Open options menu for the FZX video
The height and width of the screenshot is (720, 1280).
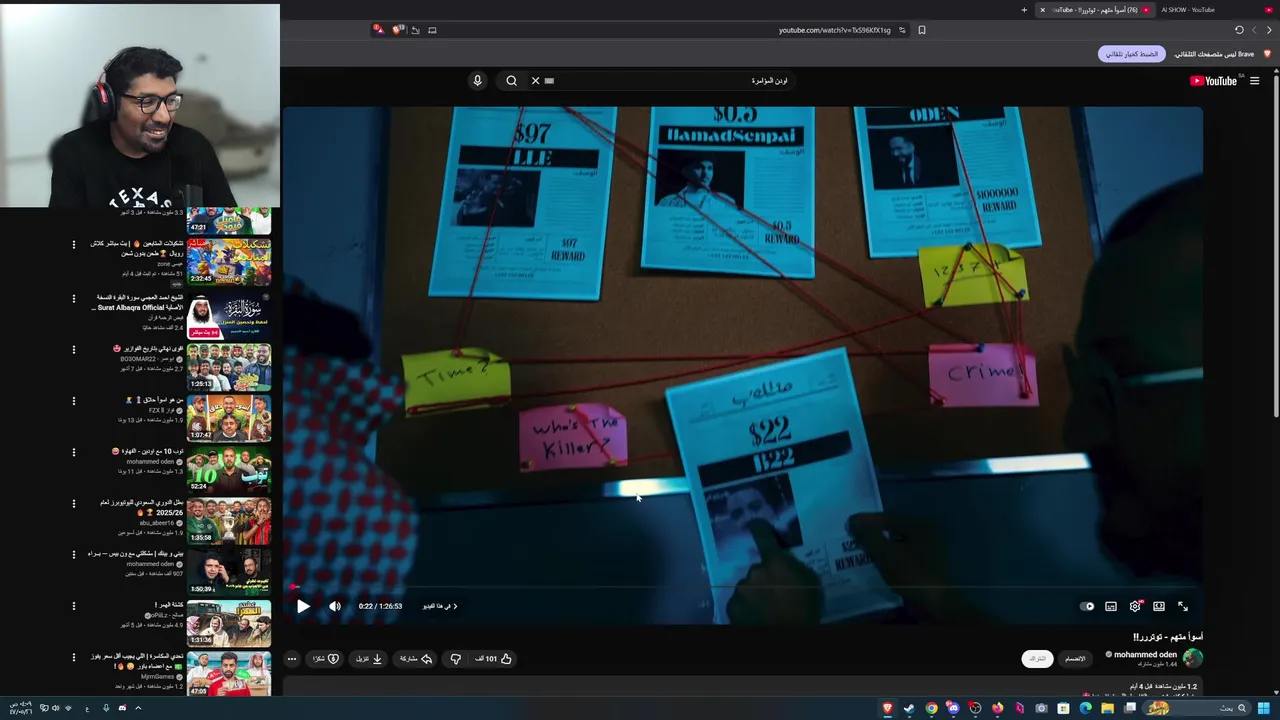[73, 401]
